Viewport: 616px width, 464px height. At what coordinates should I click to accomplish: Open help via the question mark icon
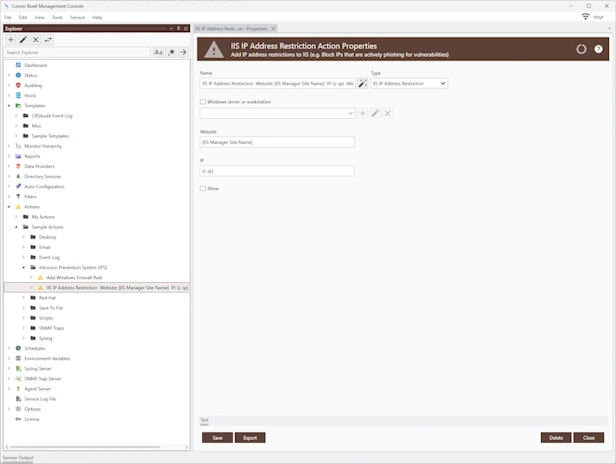point(598,49)
